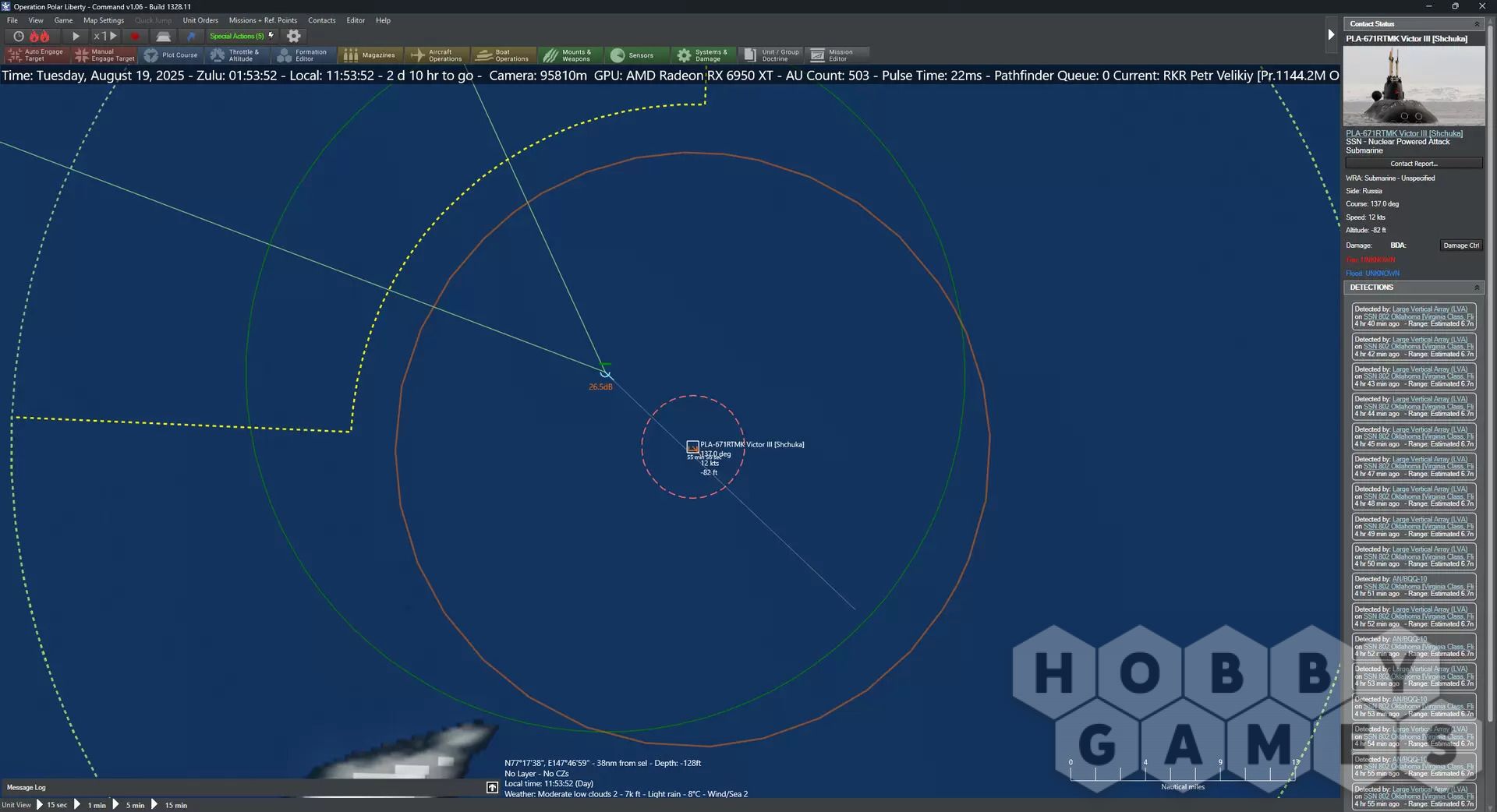Open Missions + Ref. Points menu
The image size is (1497, 812).
(263, 20)
